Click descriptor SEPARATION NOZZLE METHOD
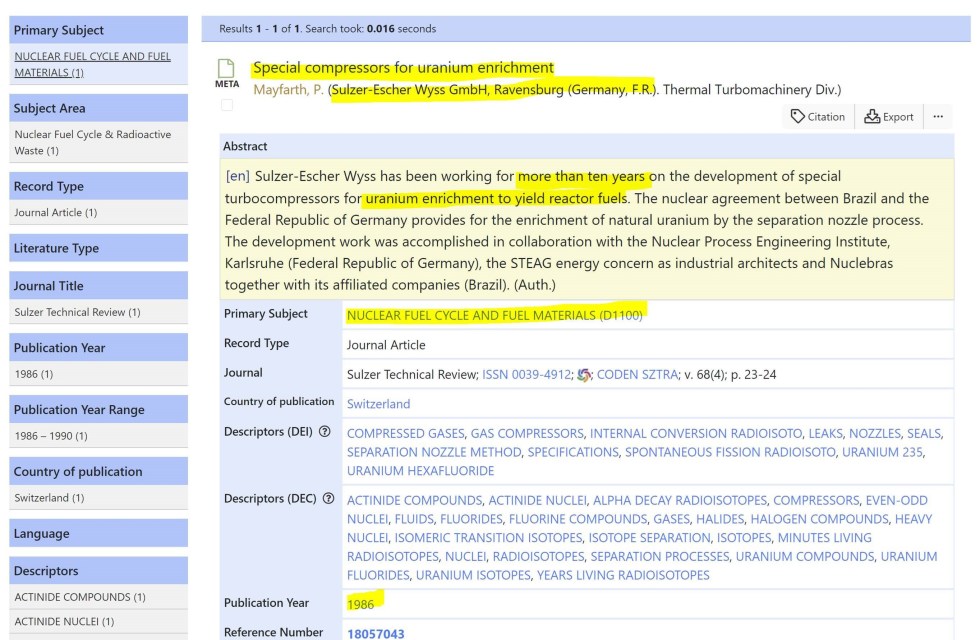The height and width of the screenshot is (640, 980). [434, 452]
